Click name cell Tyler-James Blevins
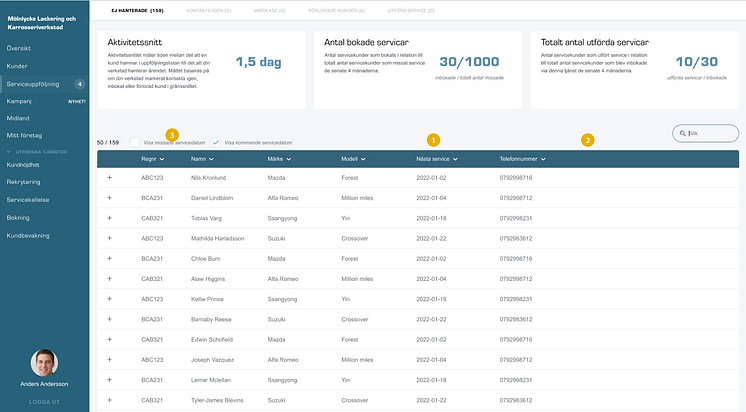Screen dimensions: 746x412 (x=217, y=400)
